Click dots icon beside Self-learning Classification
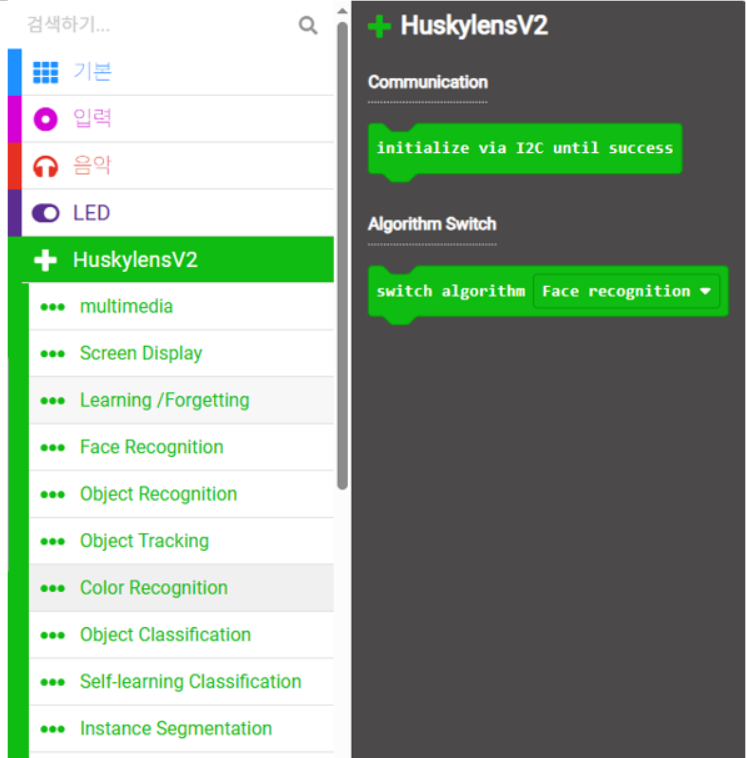The image size is (747, 758). (53, 682)
